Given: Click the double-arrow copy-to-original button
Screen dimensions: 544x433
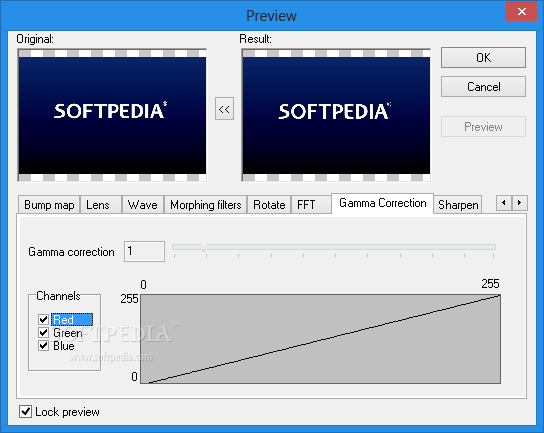Looking at the screenshot, I should 224,109.
